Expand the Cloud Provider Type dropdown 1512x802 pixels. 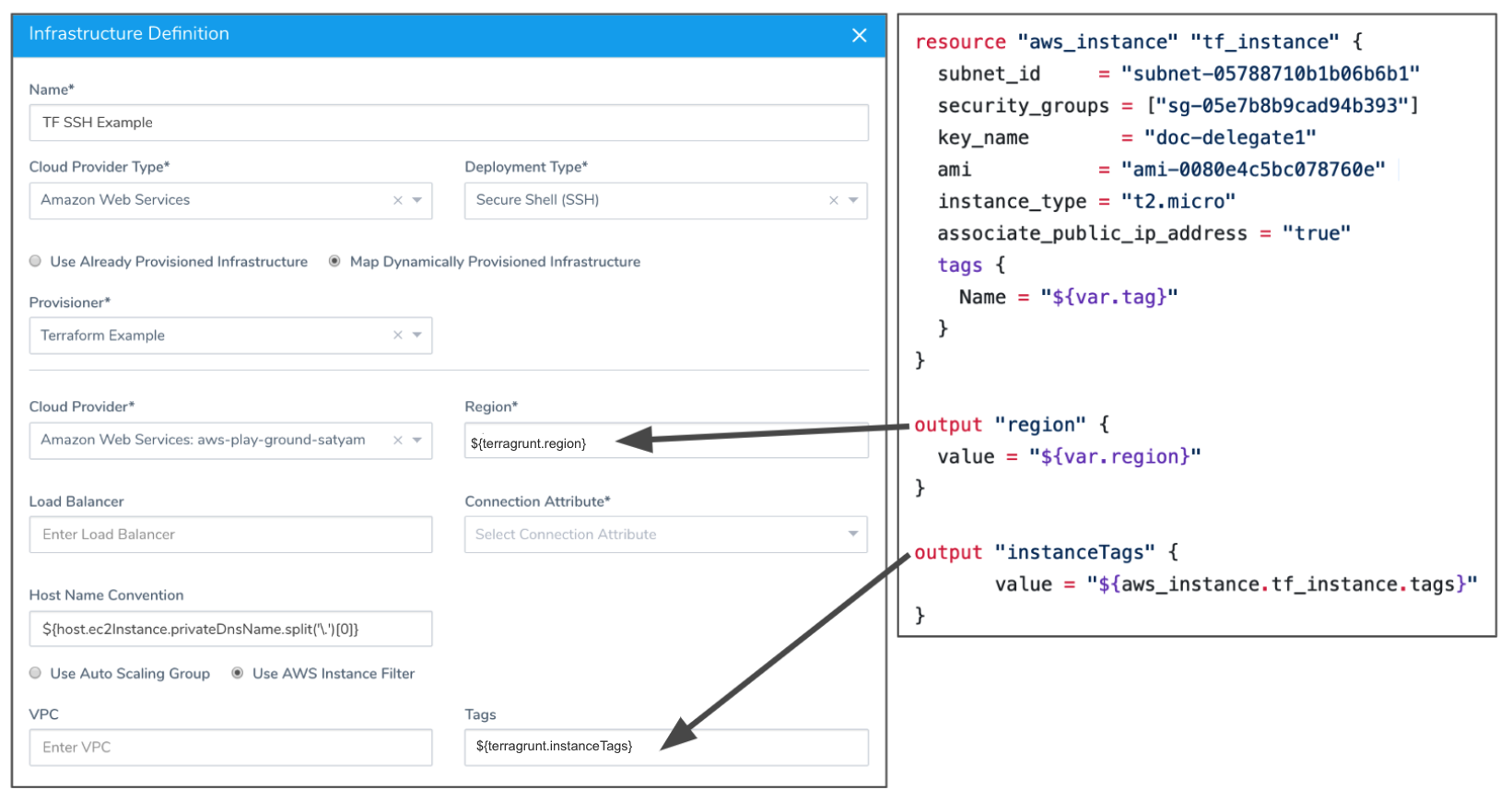point(417,200)
